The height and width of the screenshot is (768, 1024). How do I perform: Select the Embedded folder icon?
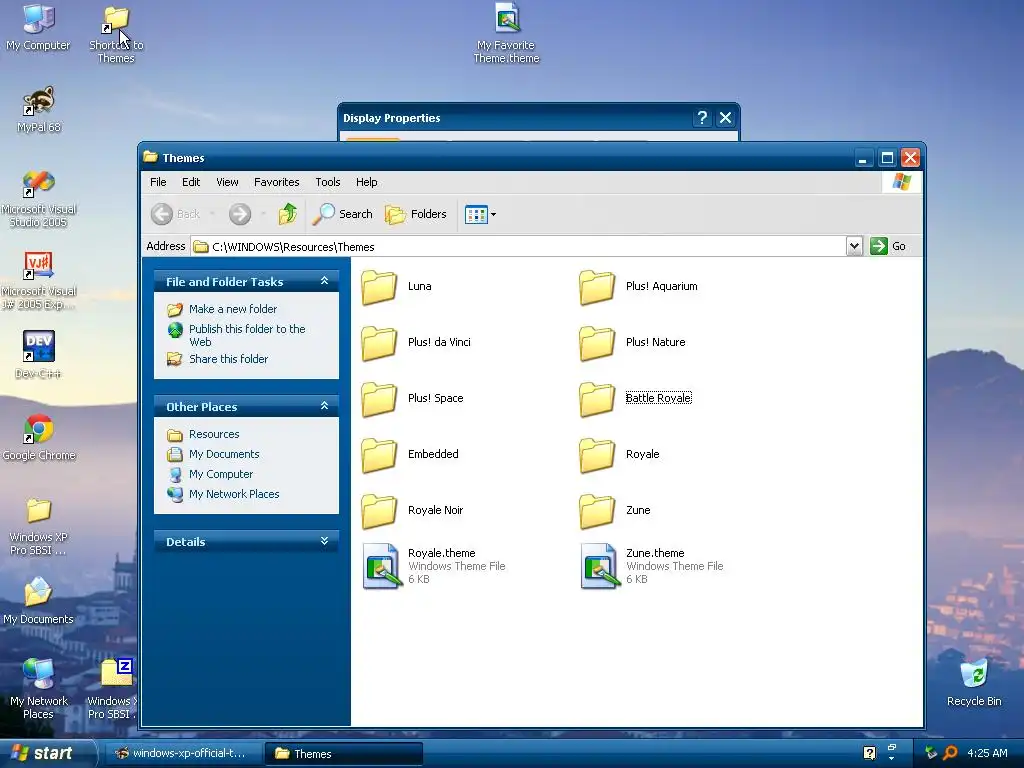[379, 455]
